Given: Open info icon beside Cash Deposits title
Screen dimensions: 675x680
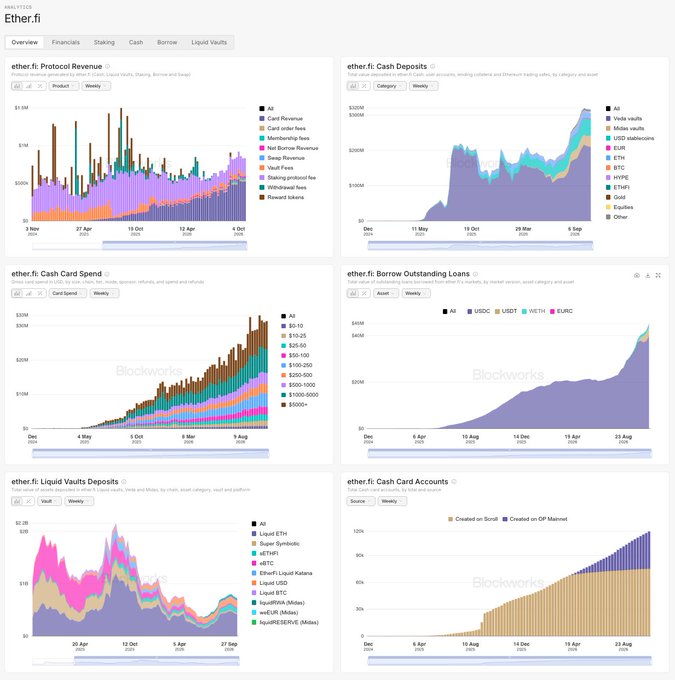Looking at the screenshot, I should [433, 66].
